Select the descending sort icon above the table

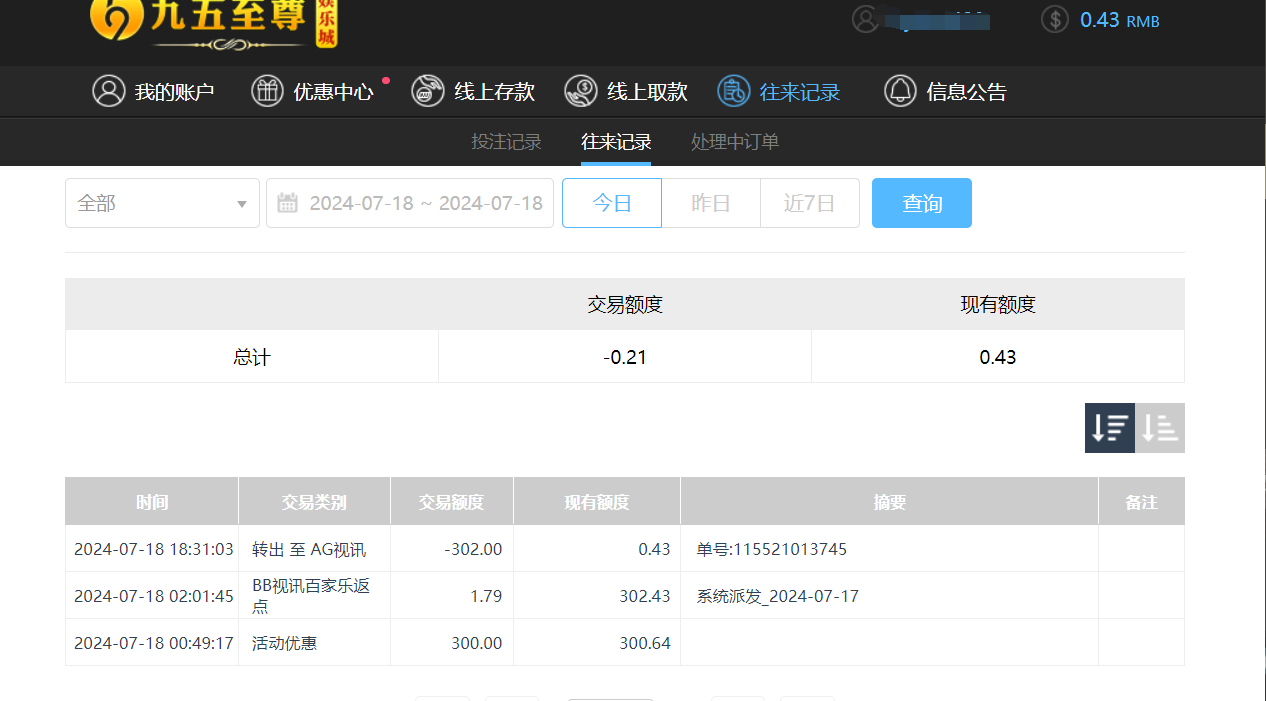click(x=1109, y=427)
